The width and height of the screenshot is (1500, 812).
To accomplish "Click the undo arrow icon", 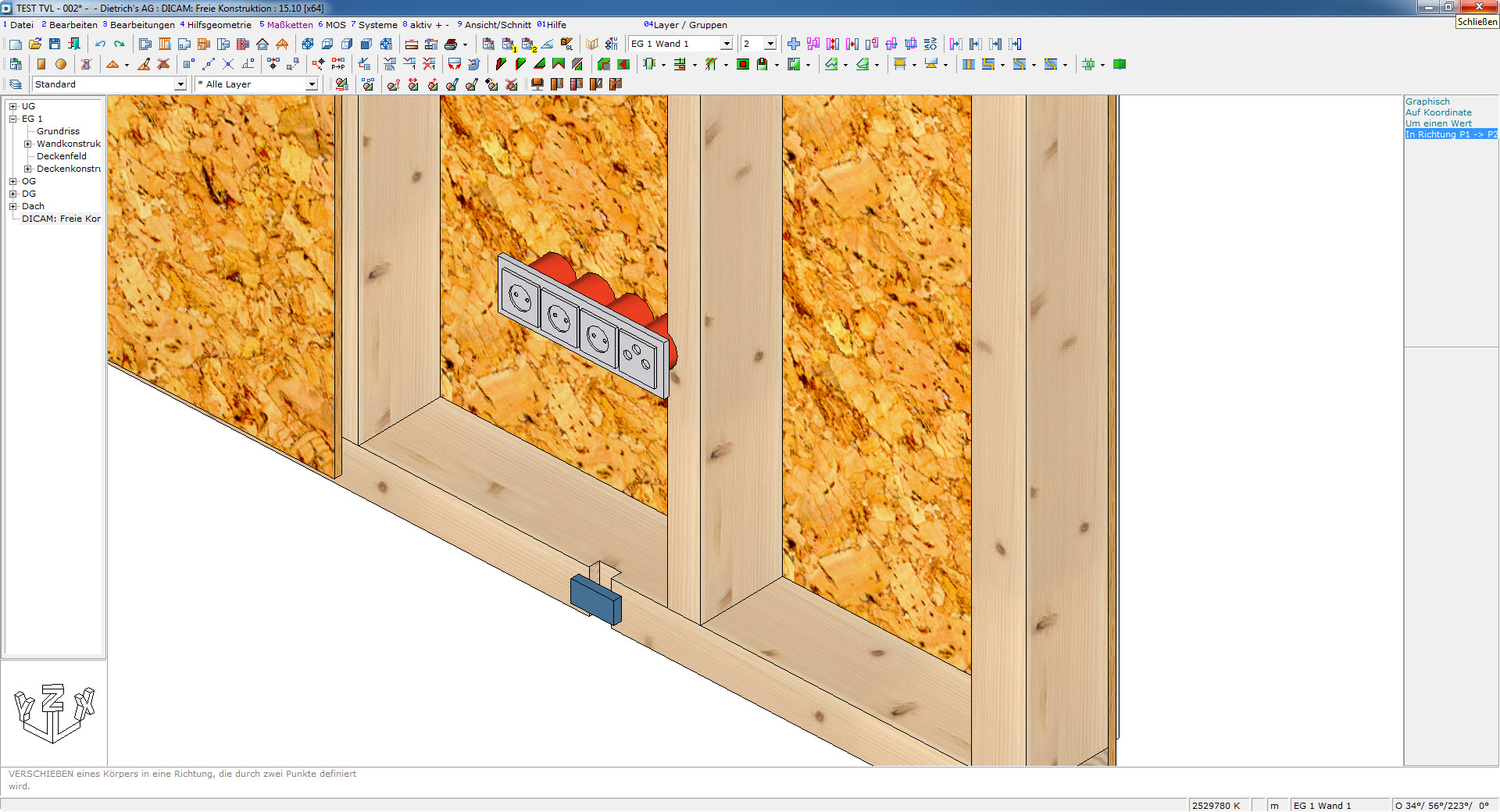I will [x=100, y=44].
